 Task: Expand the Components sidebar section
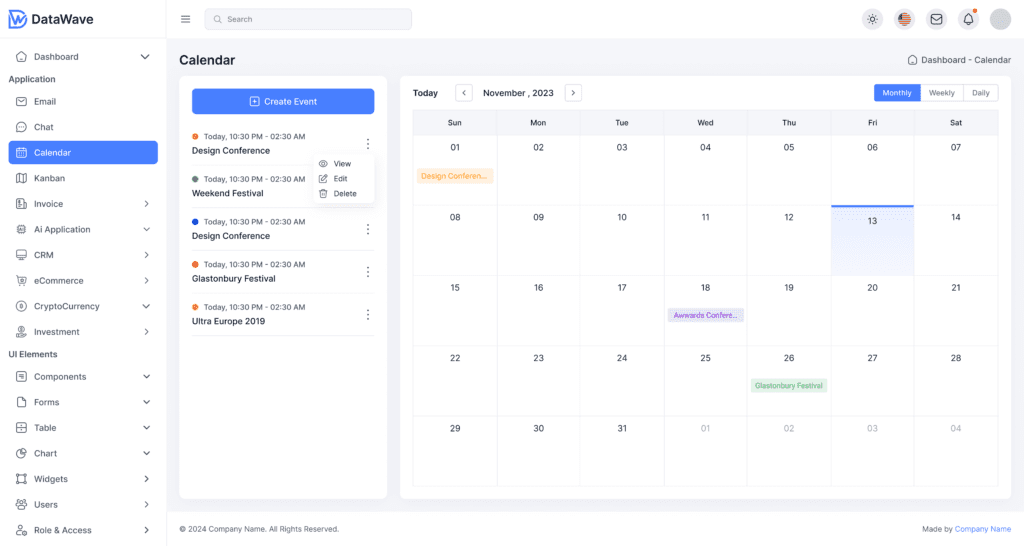click(x=146, y=377)
